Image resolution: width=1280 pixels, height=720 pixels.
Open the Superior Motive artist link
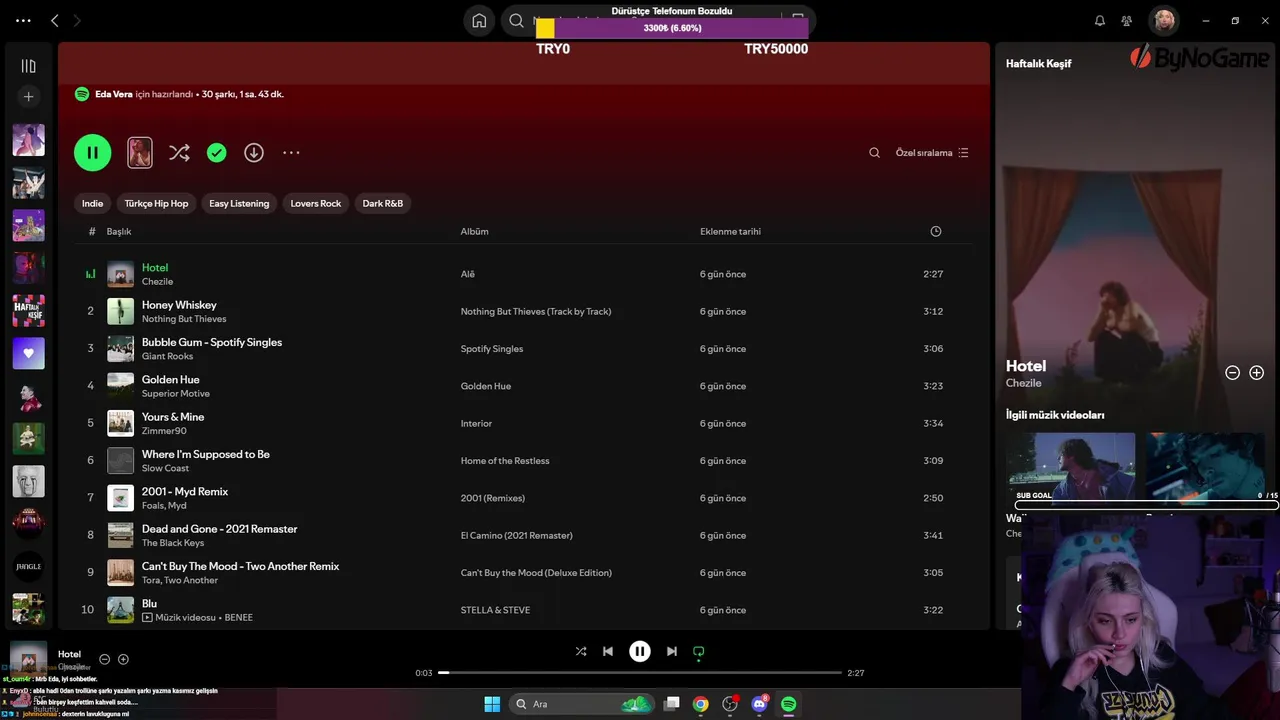pos(176,394)
